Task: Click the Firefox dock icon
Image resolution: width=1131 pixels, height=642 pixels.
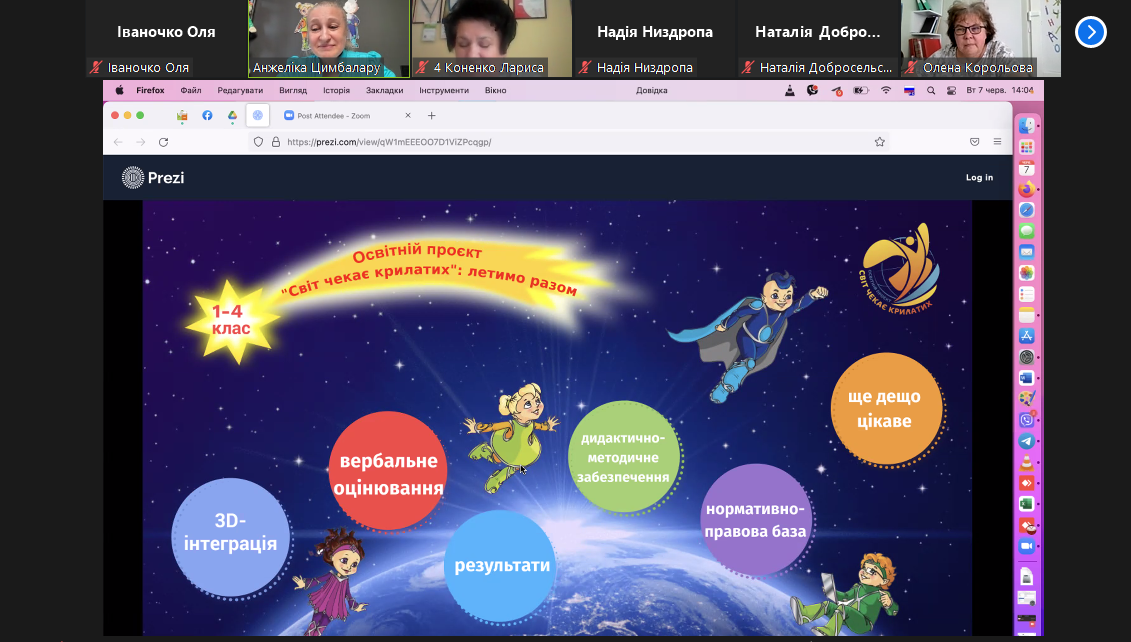Action: pyautogui.click(x=1026, y=189)
